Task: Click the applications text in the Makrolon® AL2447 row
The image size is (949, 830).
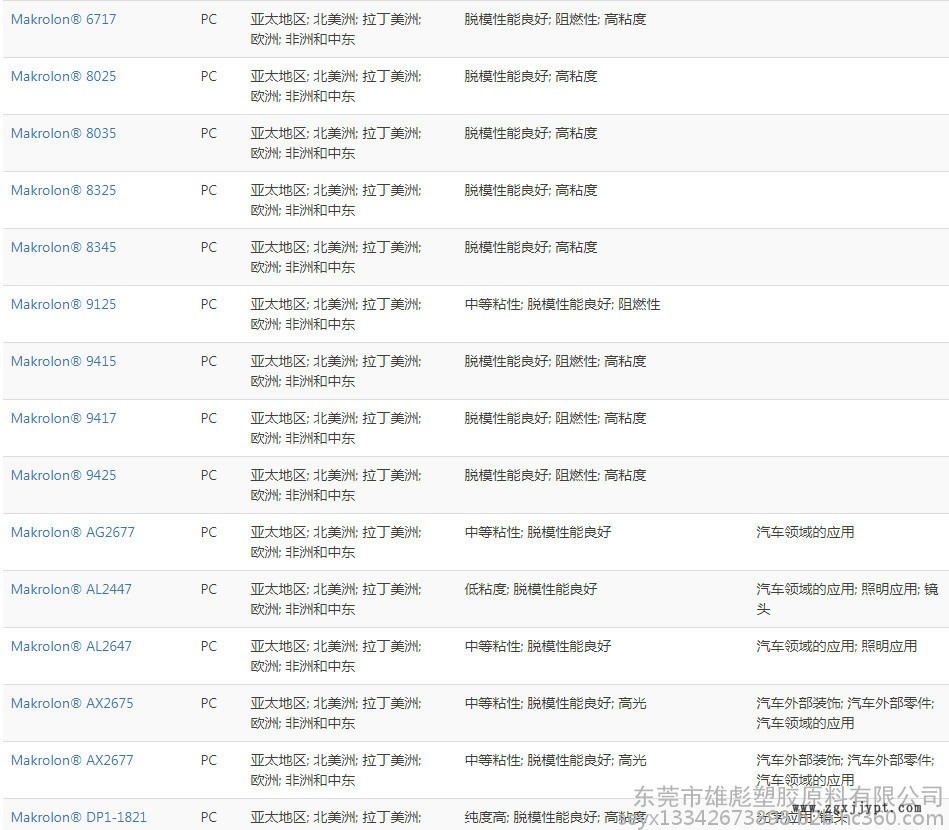Action: [x=846, y=598]
